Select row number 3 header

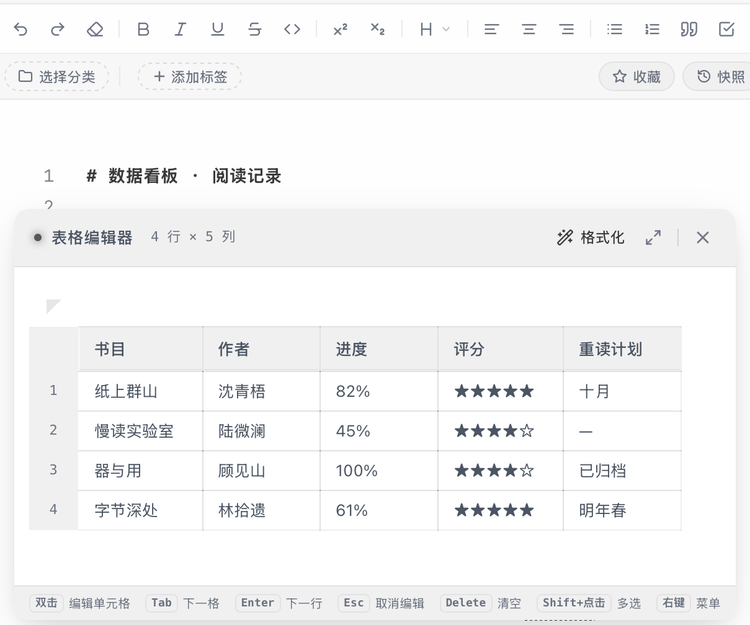point(54,470)
